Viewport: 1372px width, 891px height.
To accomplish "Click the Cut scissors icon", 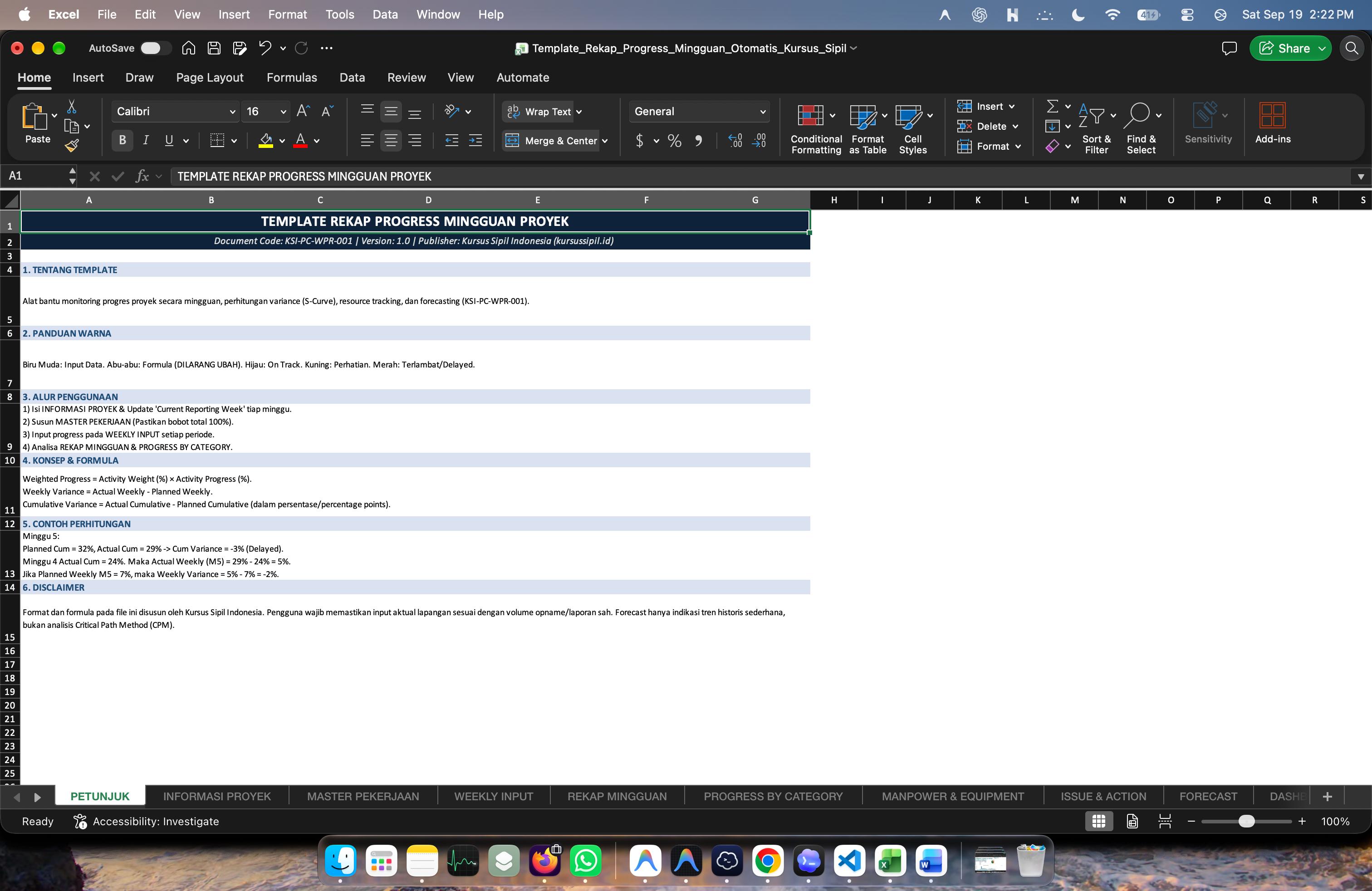I will [x=72, y=107].
